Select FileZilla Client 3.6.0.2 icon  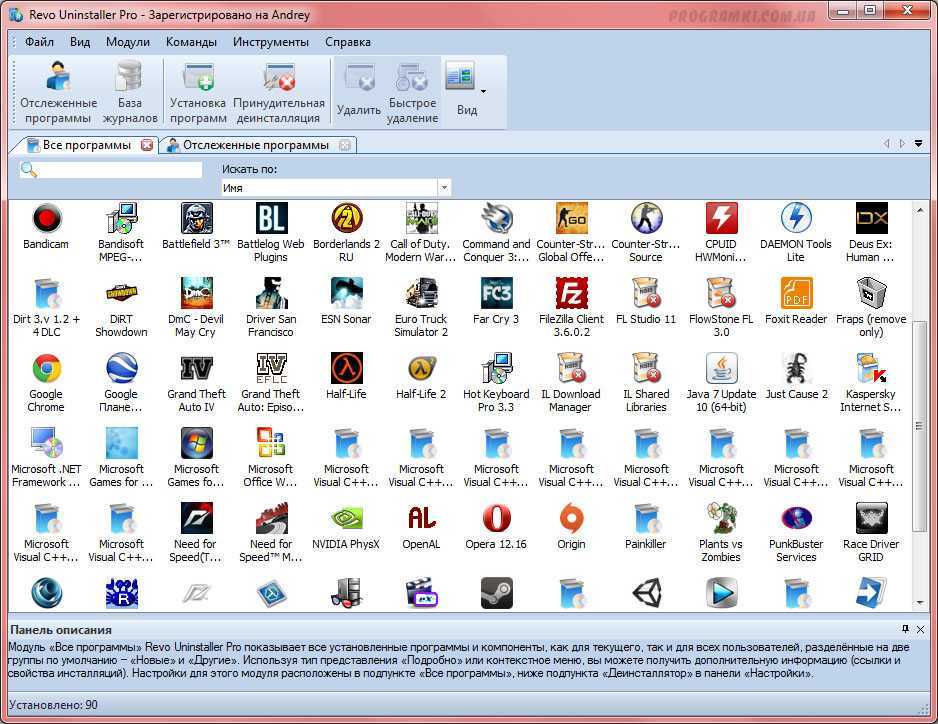click(x=571, y=293)
